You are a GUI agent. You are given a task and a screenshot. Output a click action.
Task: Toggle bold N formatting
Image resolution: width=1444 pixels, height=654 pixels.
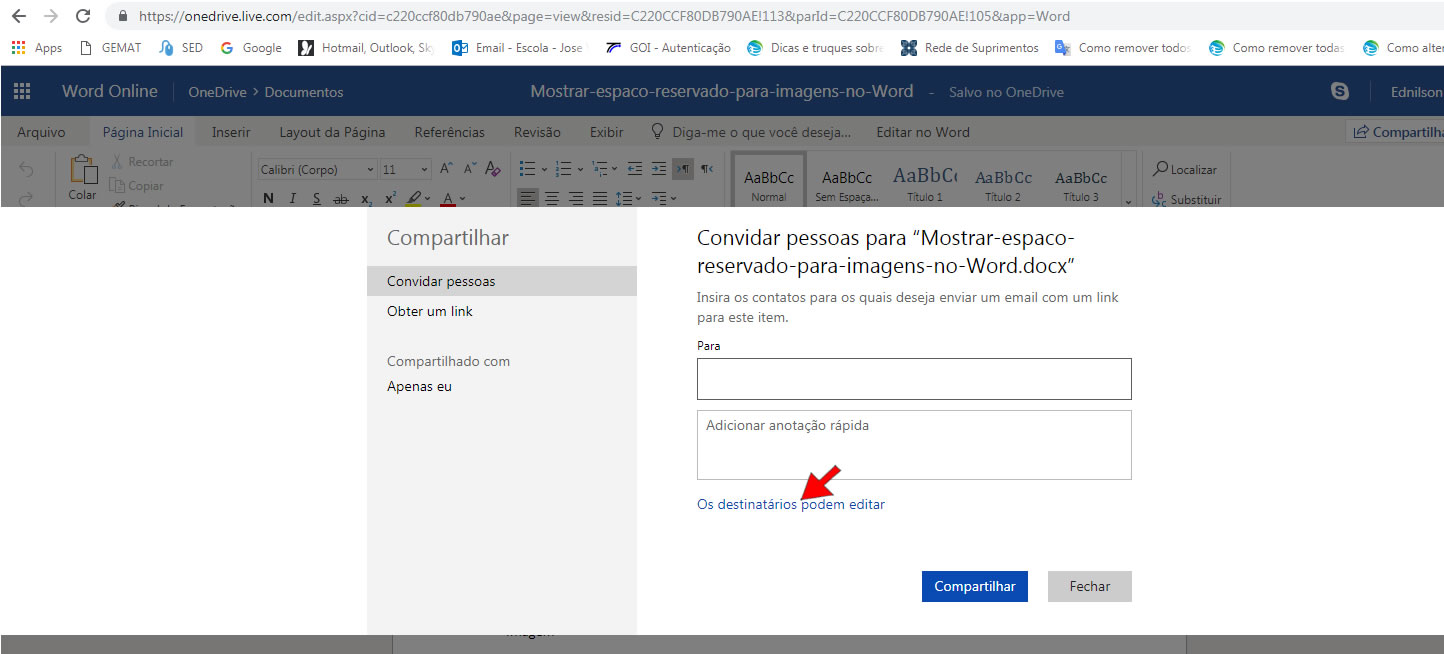[268, 198]
